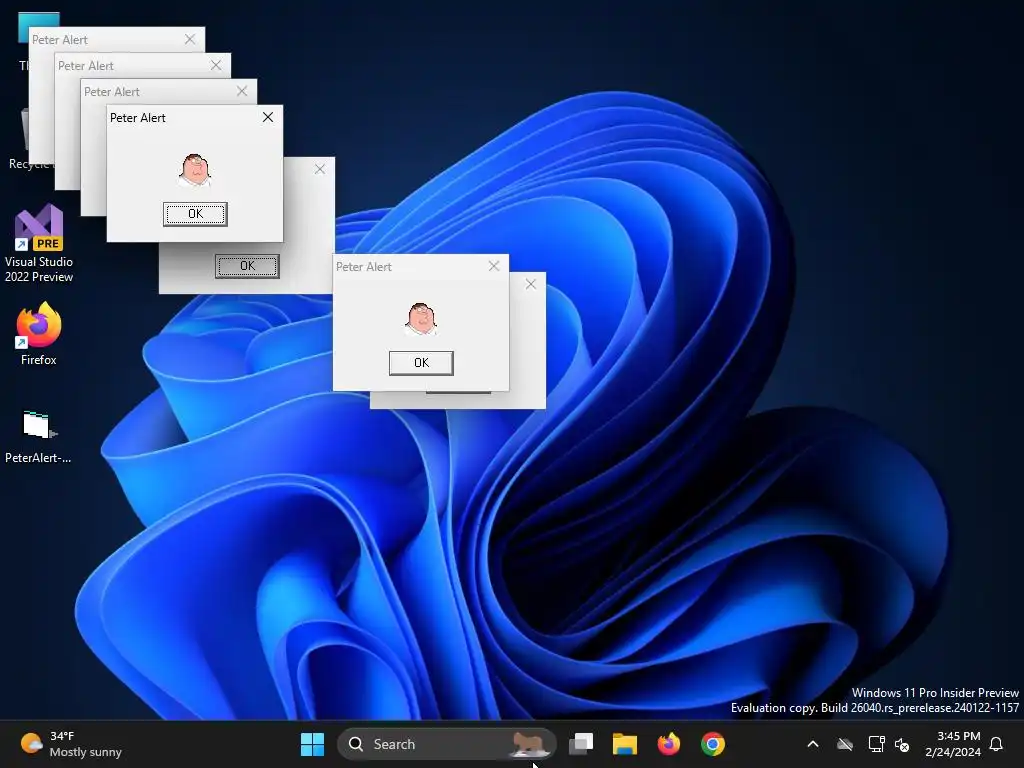Click Peter Griffin image in focused Peter Alert
The width and height of the screenshot is (1024, 768).
coord(195,170)
